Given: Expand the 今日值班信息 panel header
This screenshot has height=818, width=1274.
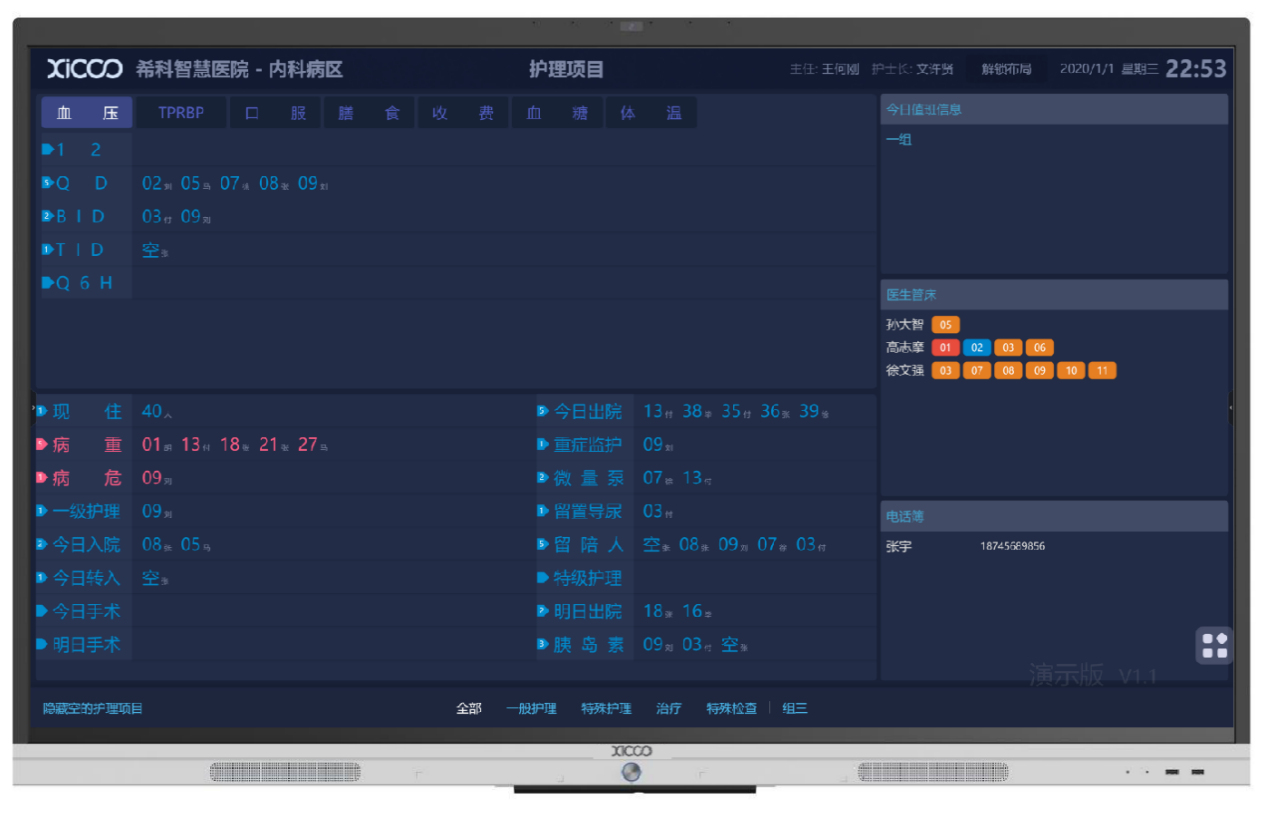Looking at the screenshot, I should tap(1053, 109).
